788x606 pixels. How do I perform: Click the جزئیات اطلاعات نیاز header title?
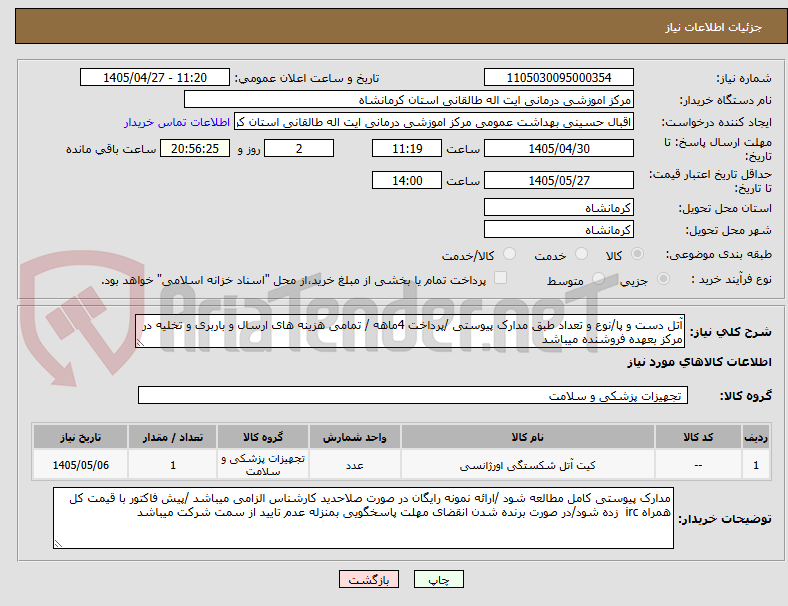click(714, 27)
